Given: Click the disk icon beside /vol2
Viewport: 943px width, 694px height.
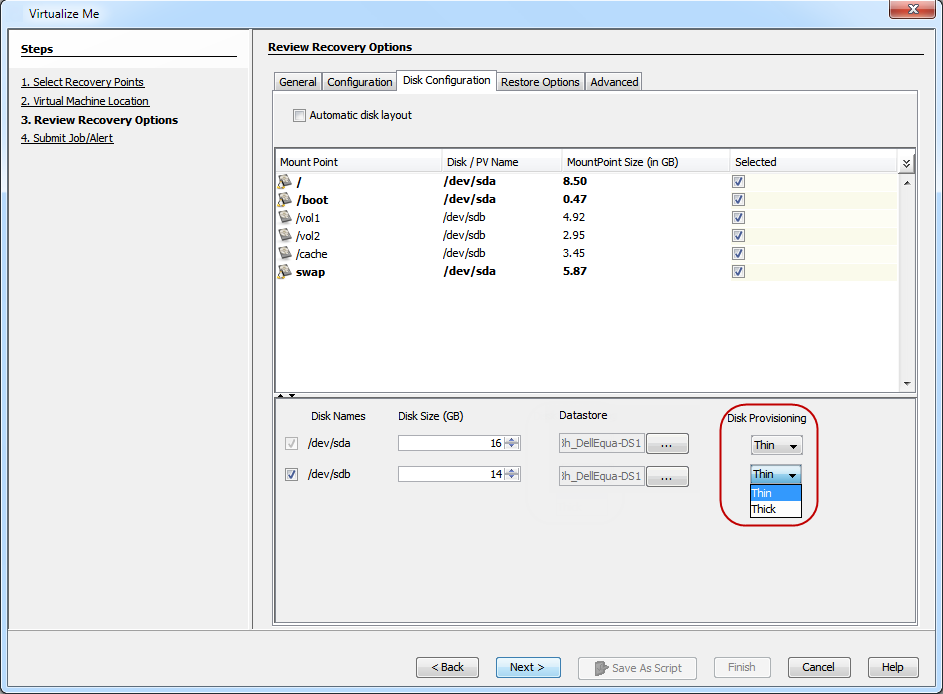Looking at the screenshot, I should point(285,235).
